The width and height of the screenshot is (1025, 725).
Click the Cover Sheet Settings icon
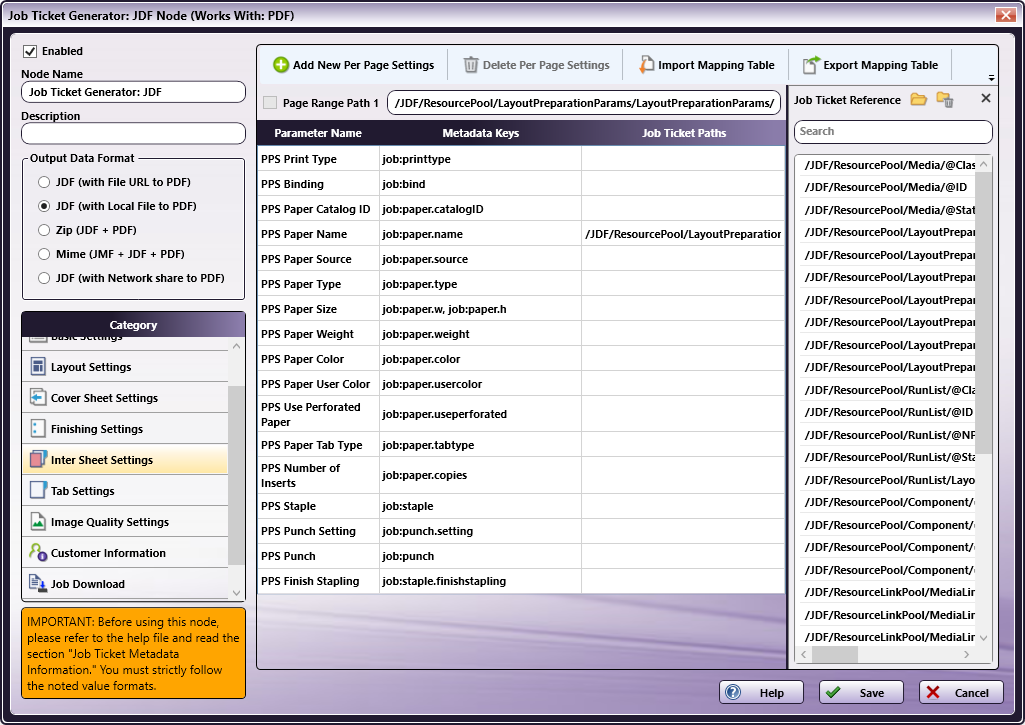tap(38, 397)
